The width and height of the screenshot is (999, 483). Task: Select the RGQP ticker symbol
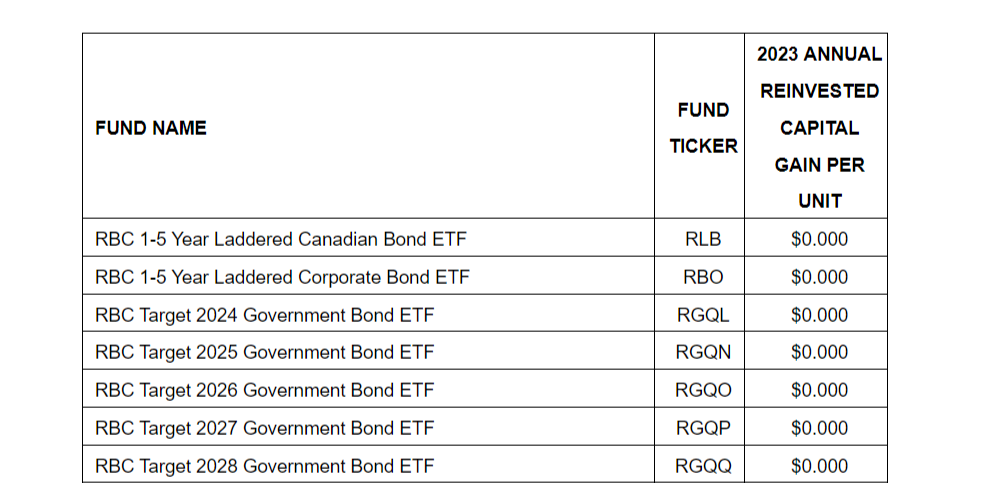(703, 428)
